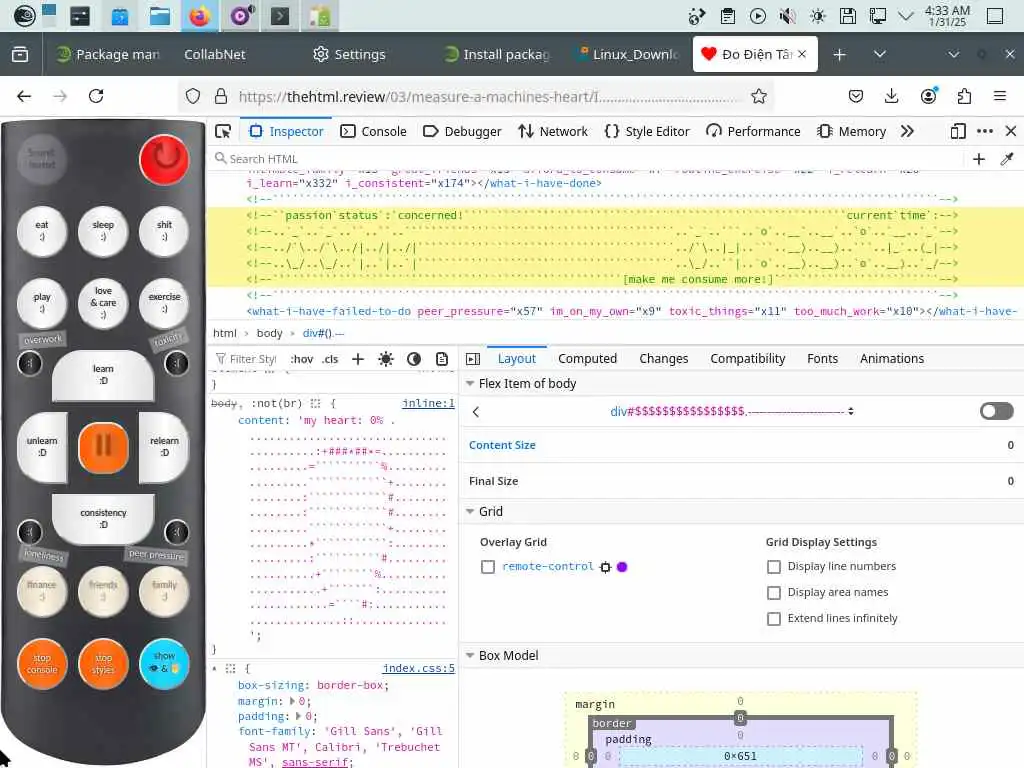The height and width of the screenshot is (768, 1024).
Task: Select the body breadcrumb
Action: tap(269, 333)
